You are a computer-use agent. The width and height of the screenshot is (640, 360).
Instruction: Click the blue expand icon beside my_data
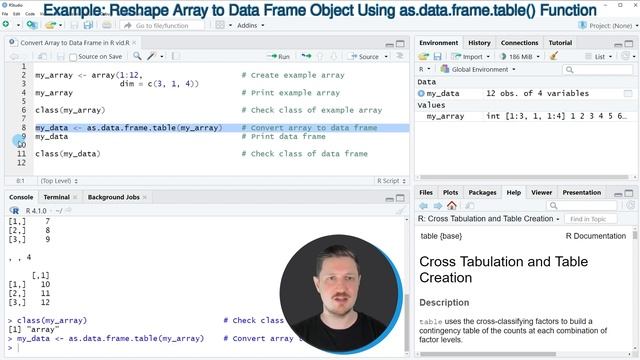click(421, 93)
